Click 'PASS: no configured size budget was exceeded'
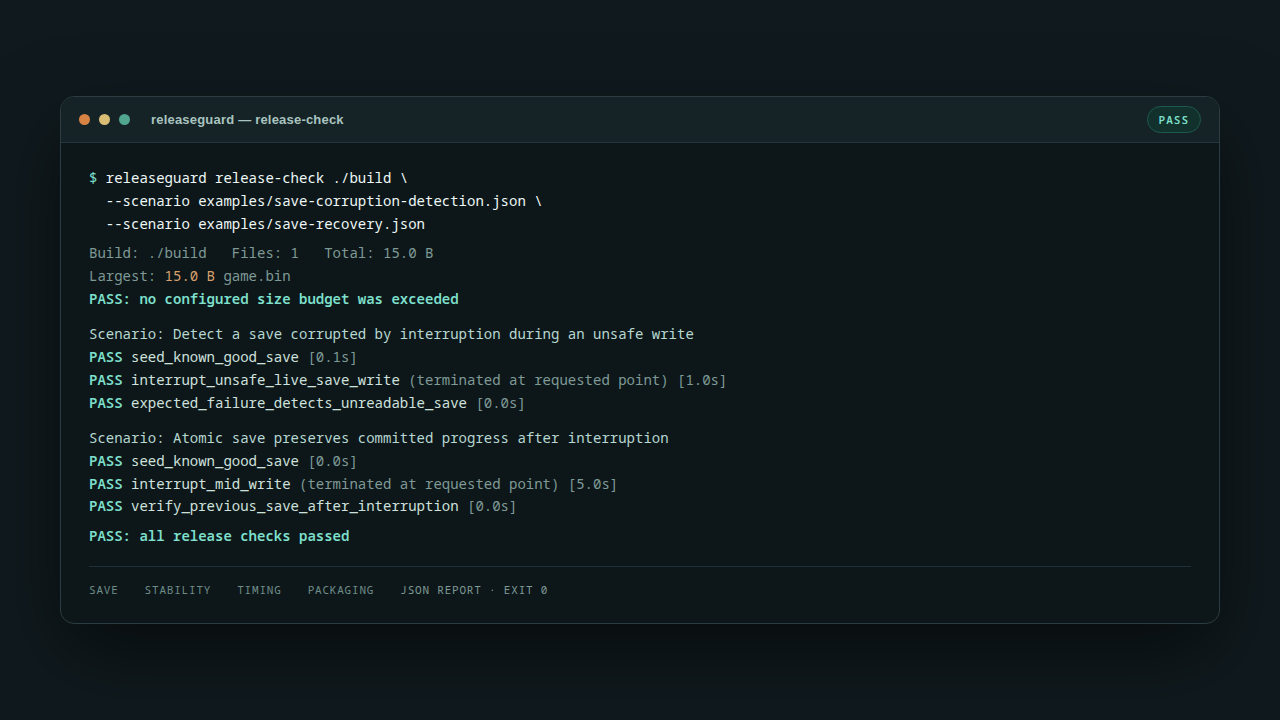1280x720 pixels. coord(274,299)
